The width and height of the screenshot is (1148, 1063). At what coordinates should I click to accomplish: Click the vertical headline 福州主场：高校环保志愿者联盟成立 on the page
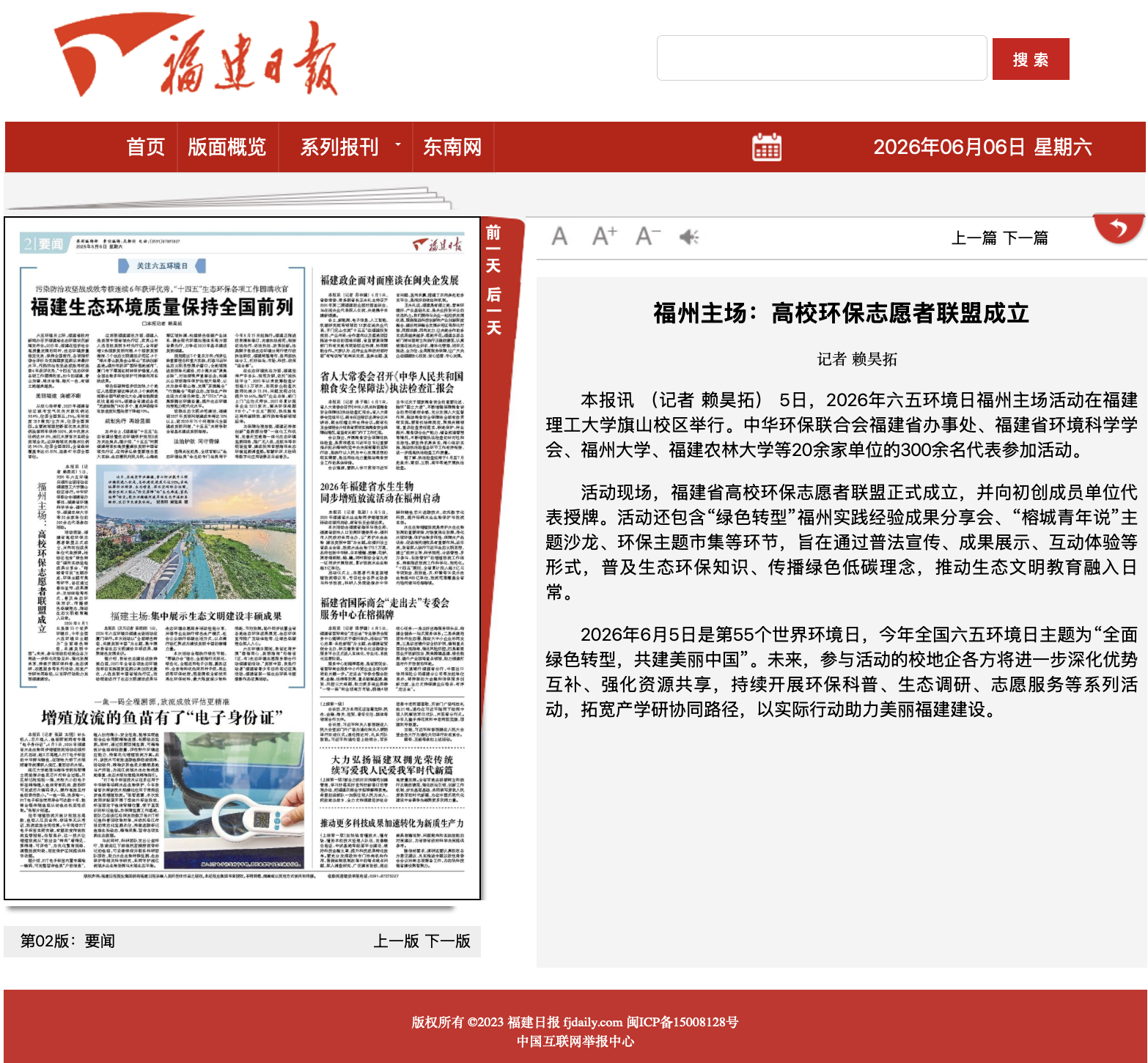tap(42, 558)
